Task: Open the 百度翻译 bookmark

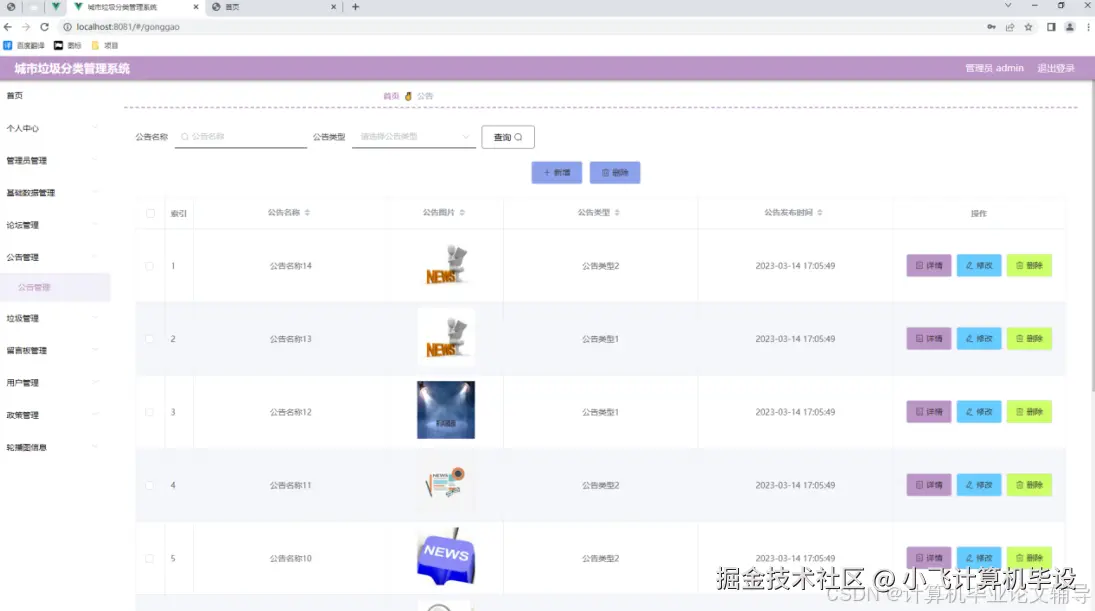Action: (24, 45)
